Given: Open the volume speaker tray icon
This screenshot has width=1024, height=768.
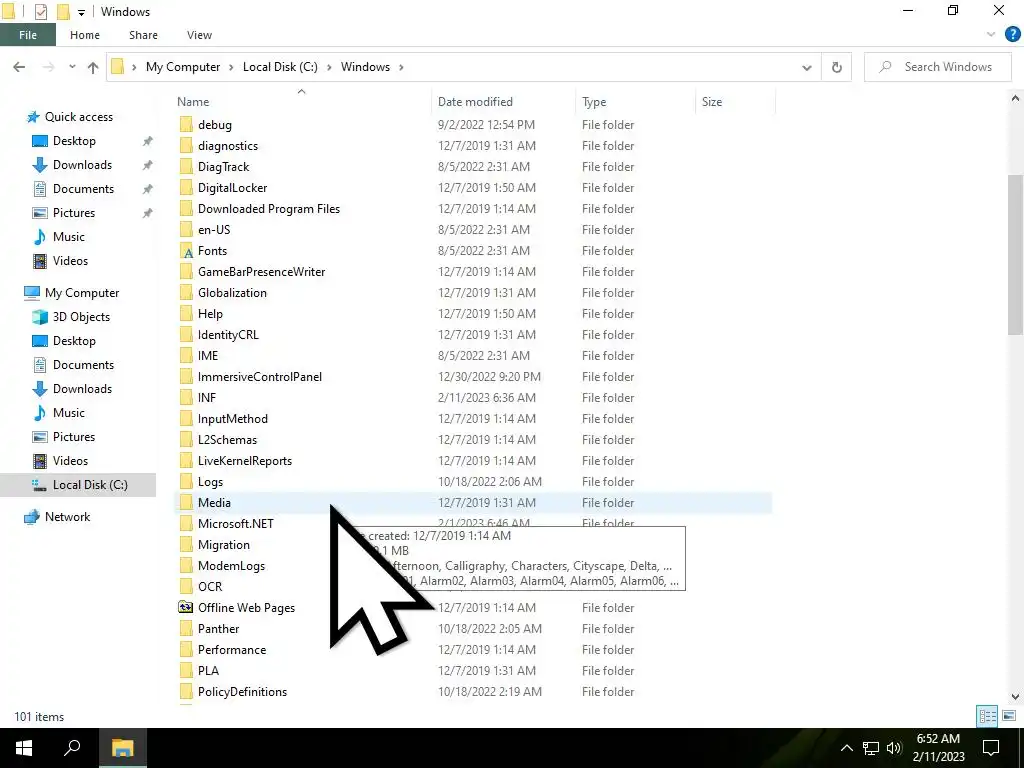Looking at the screenshot, I should click(894, 748).
